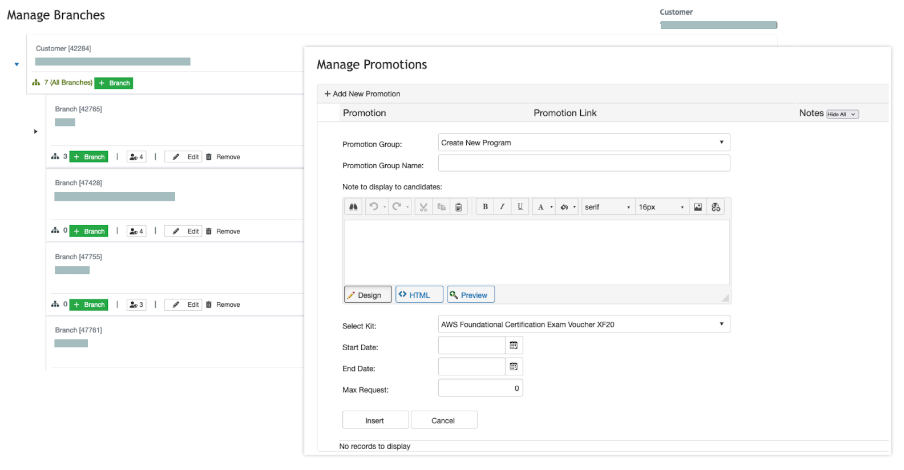Open users count for Branch [47428]

click(x=136, y=231)
